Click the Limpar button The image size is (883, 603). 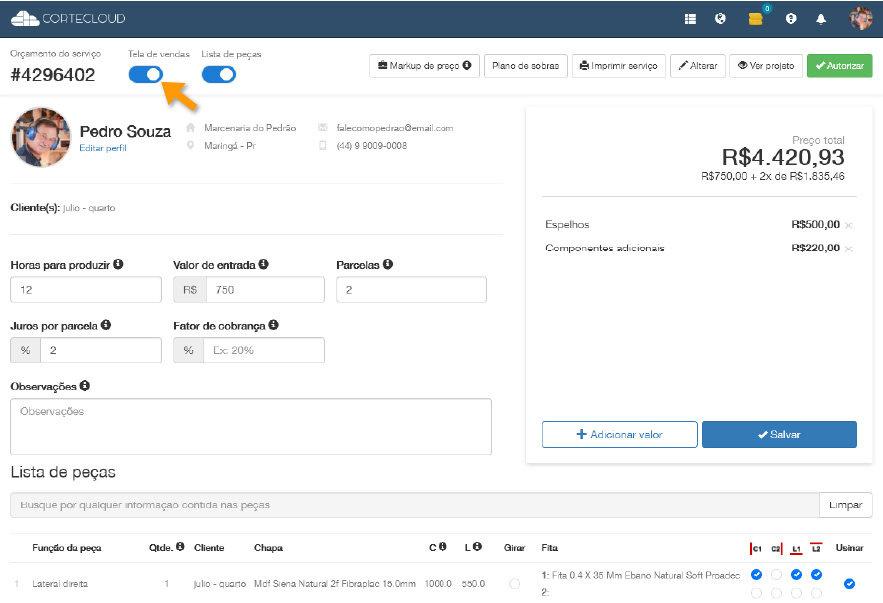[x=845, y=505]
